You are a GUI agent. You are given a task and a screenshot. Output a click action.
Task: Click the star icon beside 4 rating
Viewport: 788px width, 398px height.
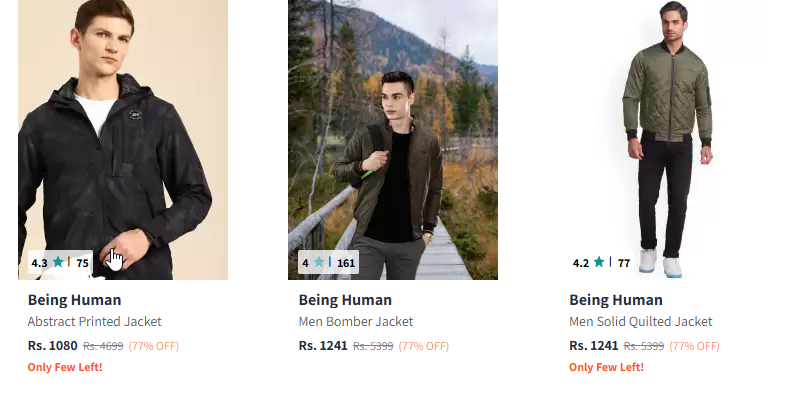(x=319, y=262)
